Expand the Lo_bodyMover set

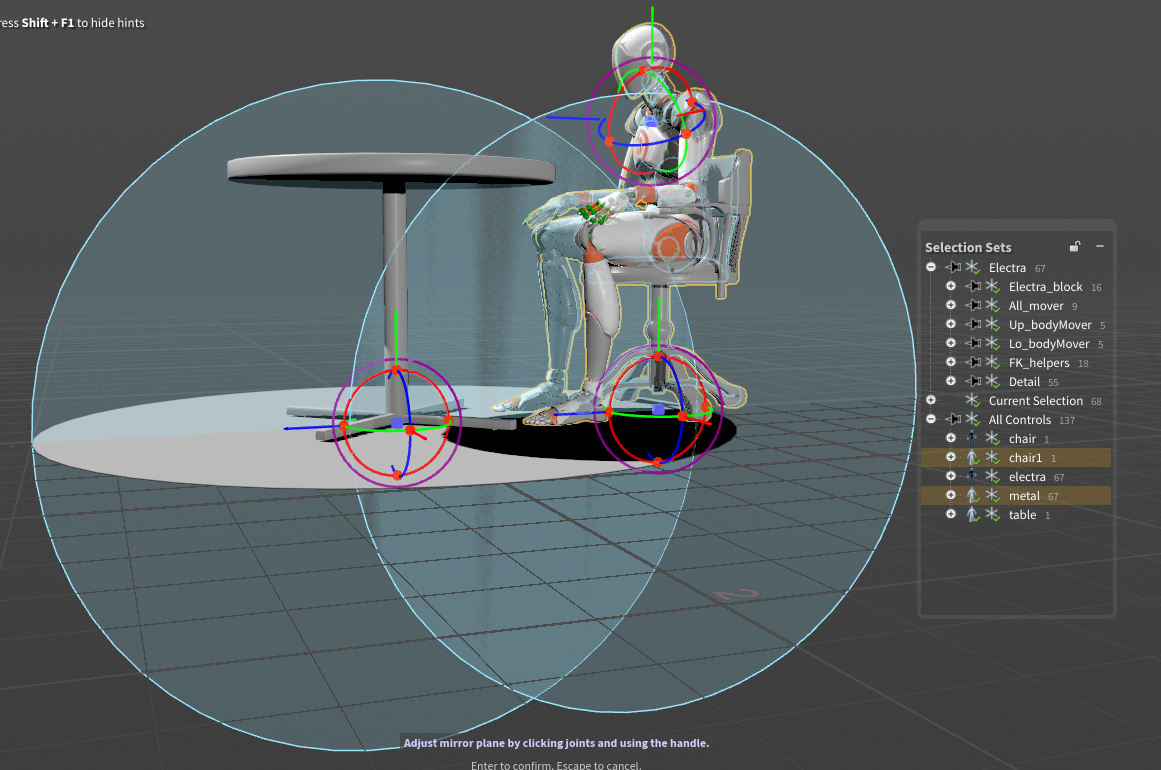pos(951,344)
